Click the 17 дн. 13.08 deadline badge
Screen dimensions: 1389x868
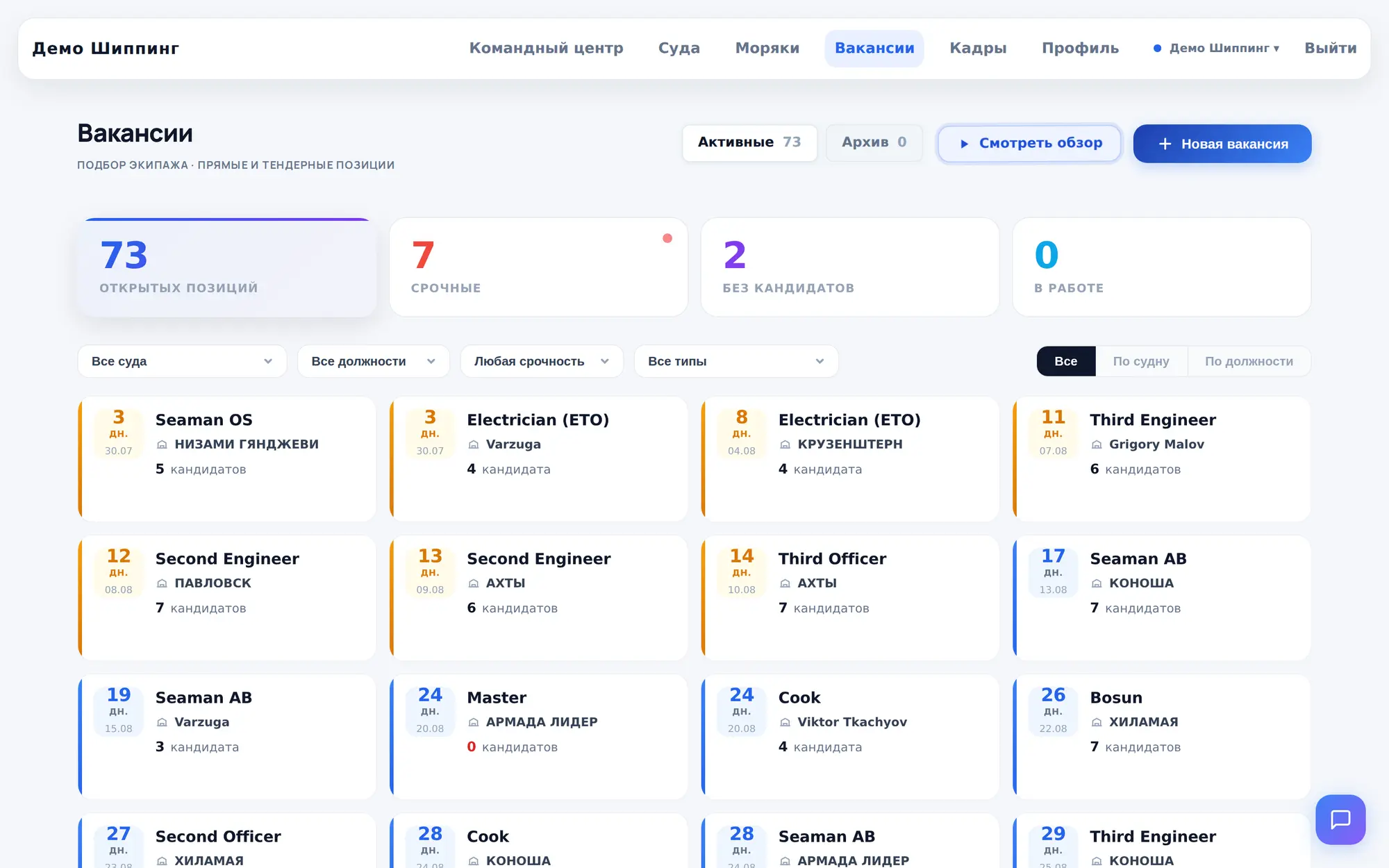pyautogui.click(x=1053, y=571)
